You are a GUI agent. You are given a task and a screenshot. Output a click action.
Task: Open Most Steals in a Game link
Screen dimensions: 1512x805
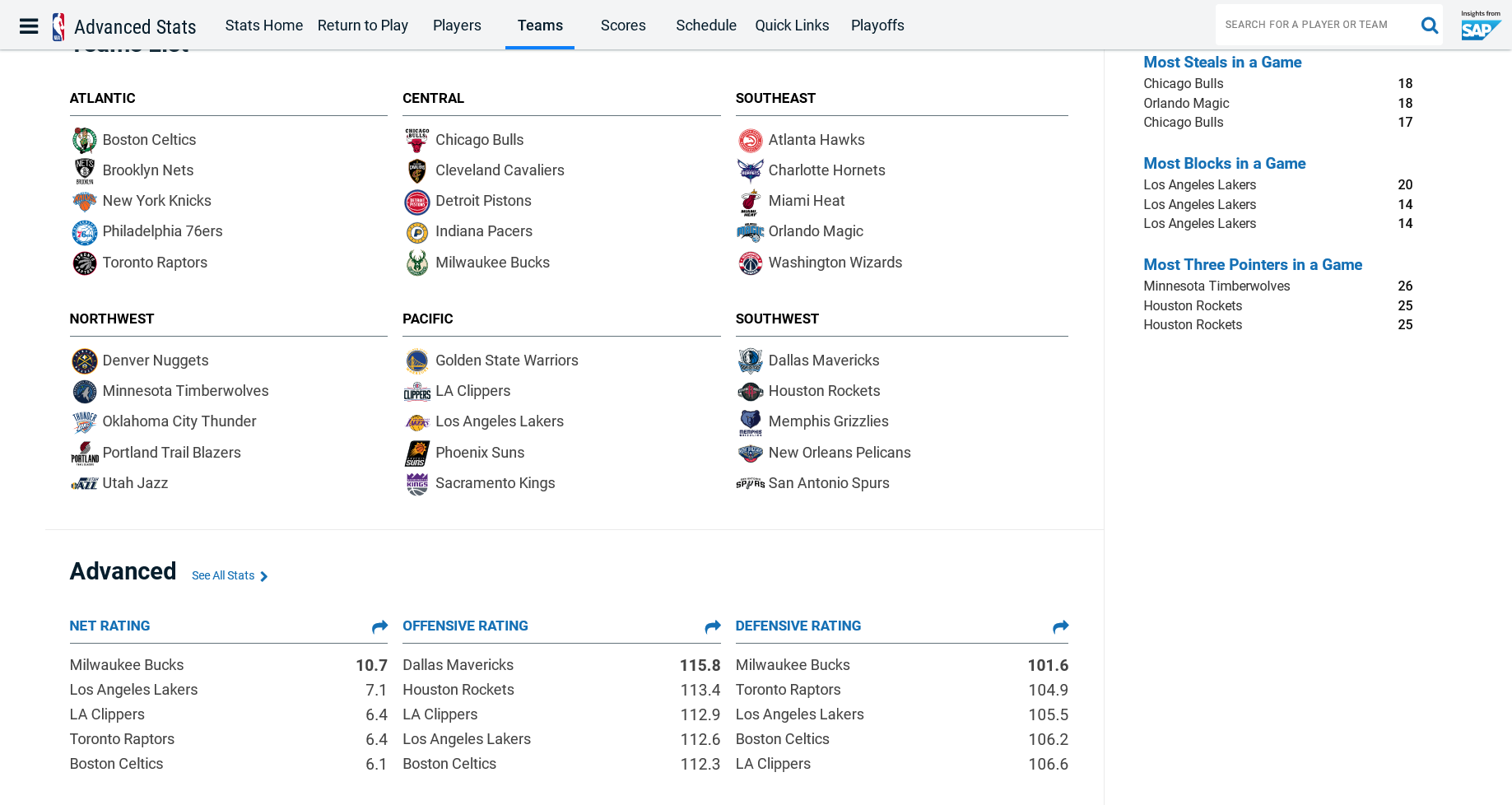(1222, 62)
